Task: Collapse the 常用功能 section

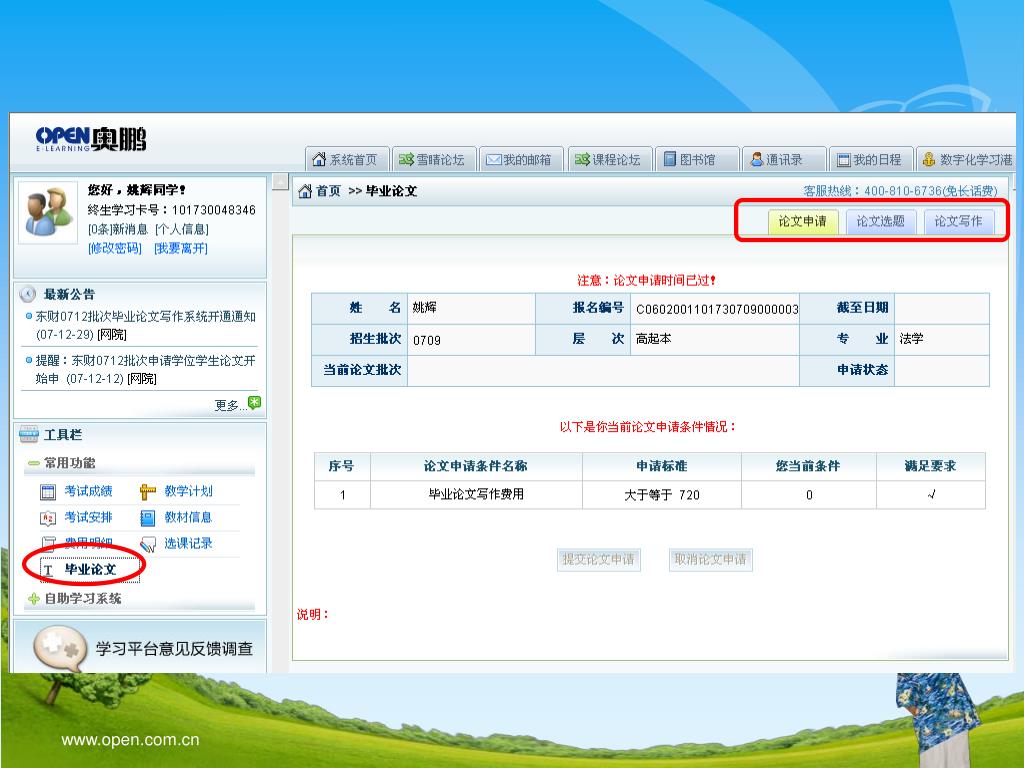Action: (33, 463)
